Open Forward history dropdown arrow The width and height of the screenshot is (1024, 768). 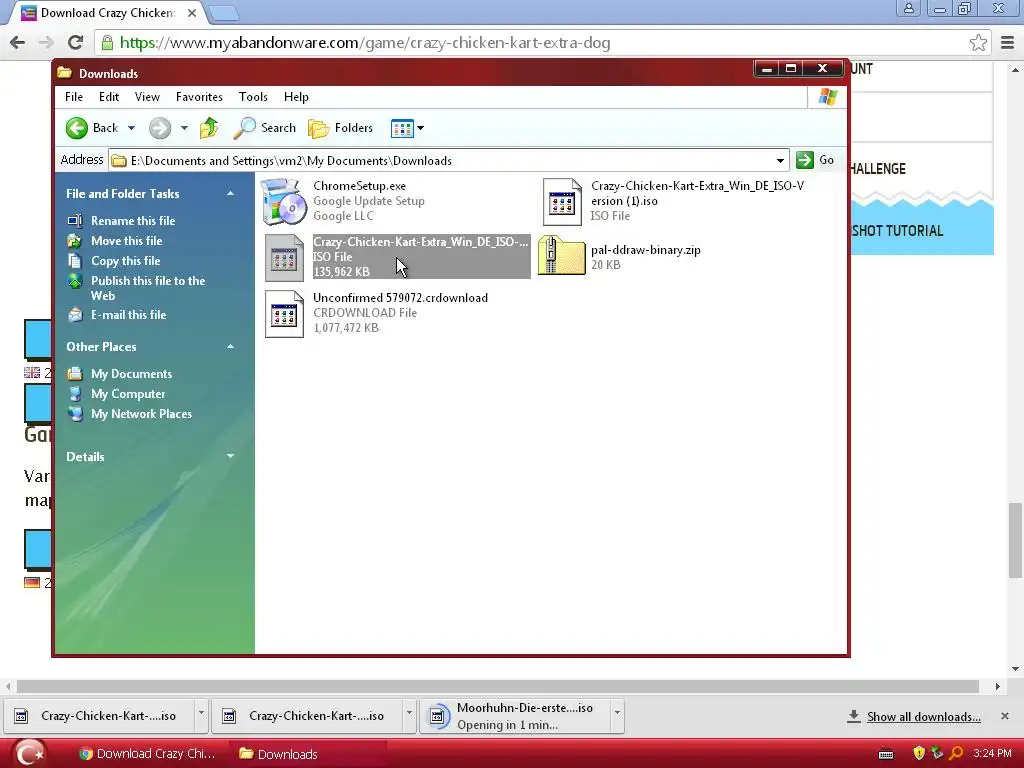(184, 128)
